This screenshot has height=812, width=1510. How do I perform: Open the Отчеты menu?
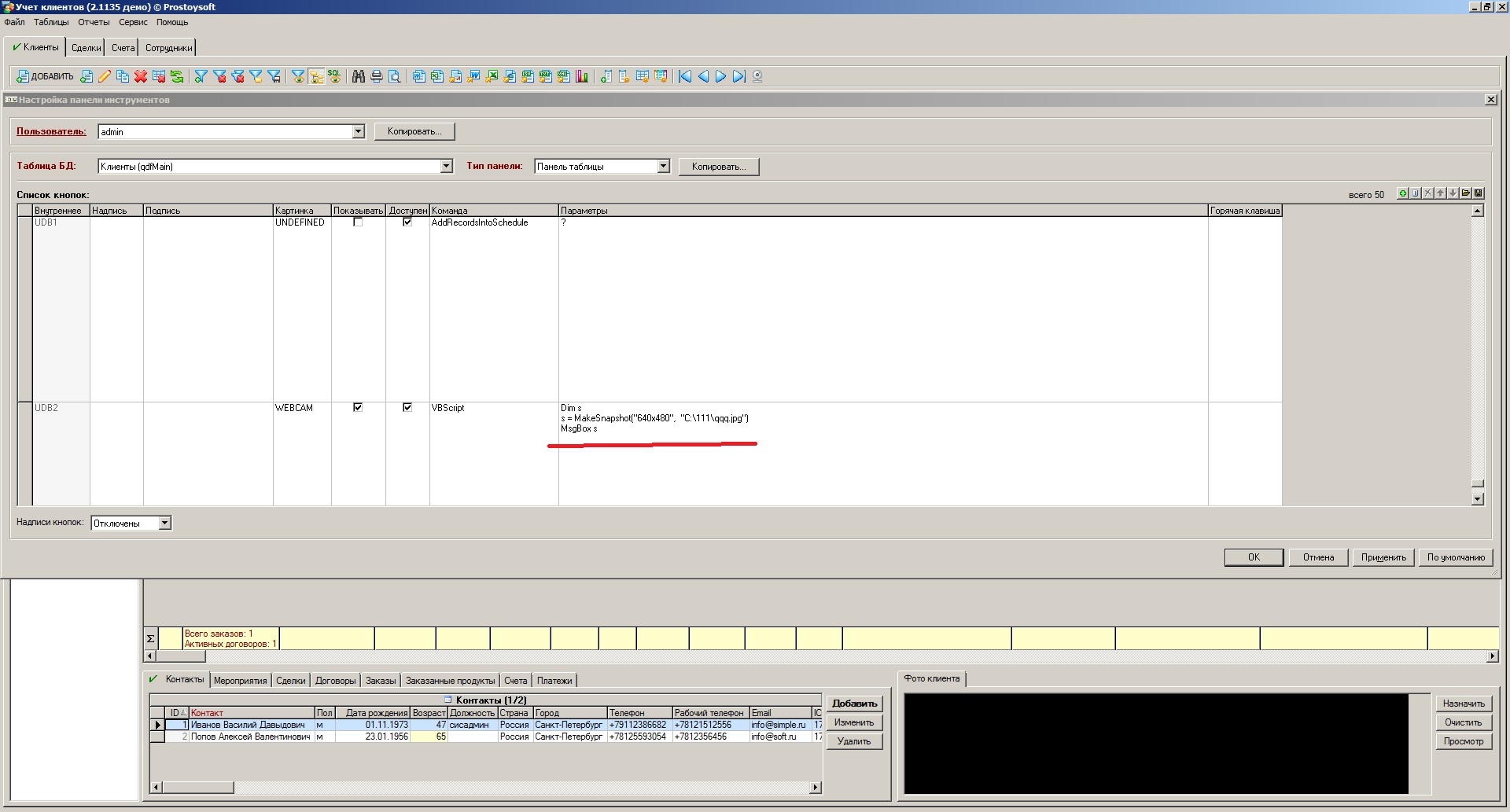(94, 22)
